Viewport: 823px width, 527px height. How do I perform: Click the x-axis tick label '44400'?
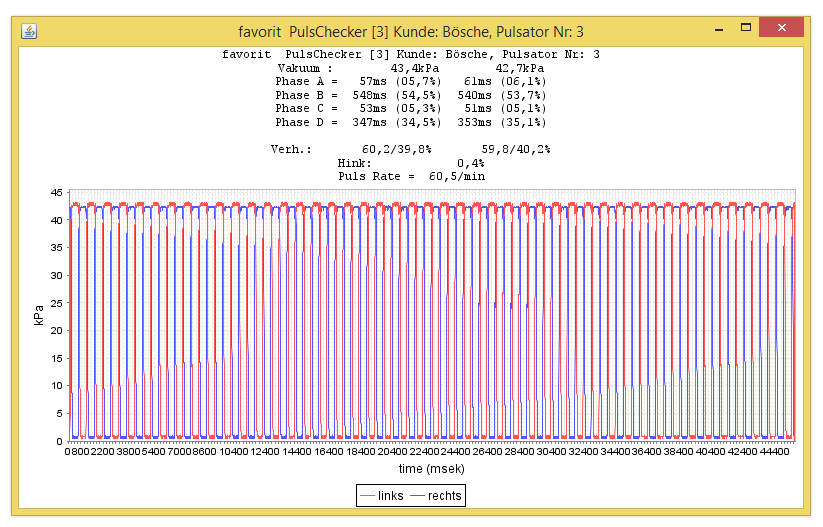tap(774, 451)
